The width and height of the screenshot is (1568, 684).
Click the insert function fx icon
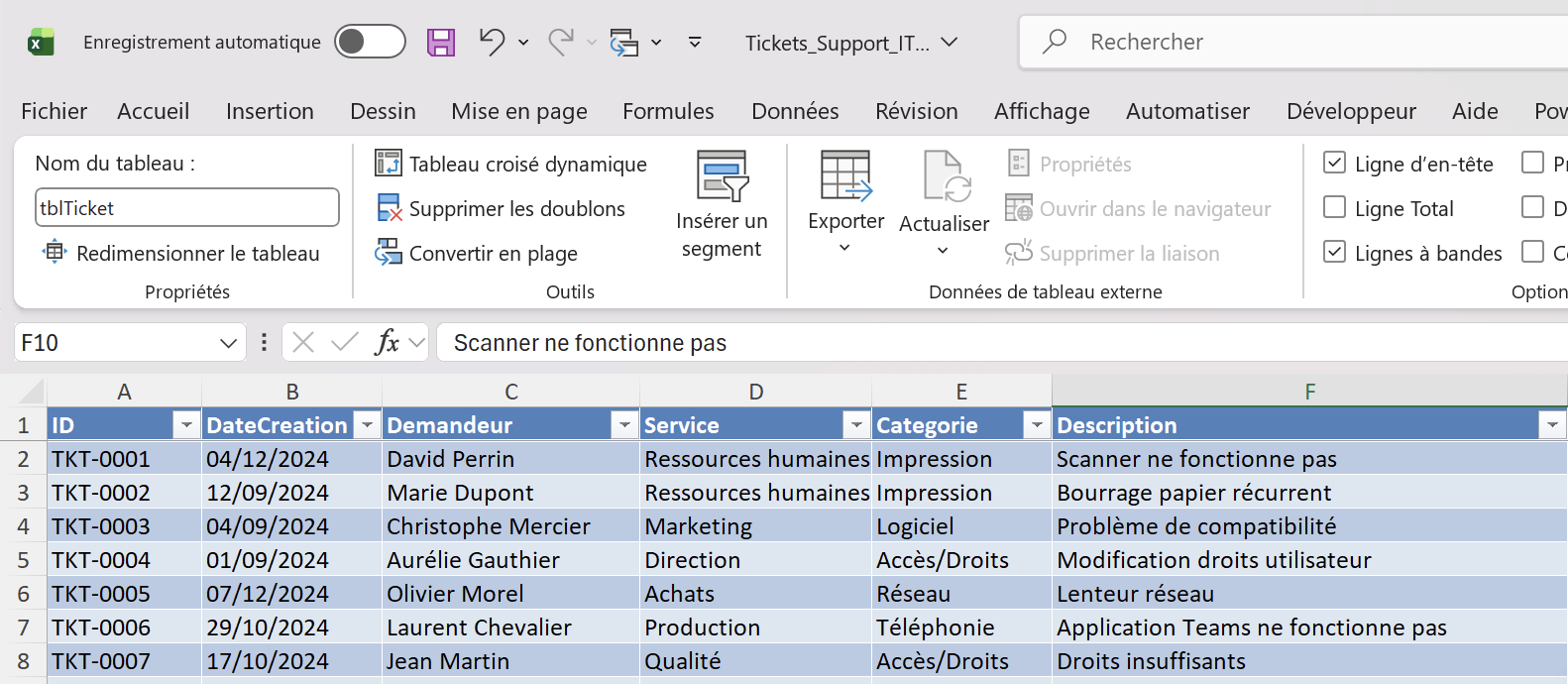point(386,342)
